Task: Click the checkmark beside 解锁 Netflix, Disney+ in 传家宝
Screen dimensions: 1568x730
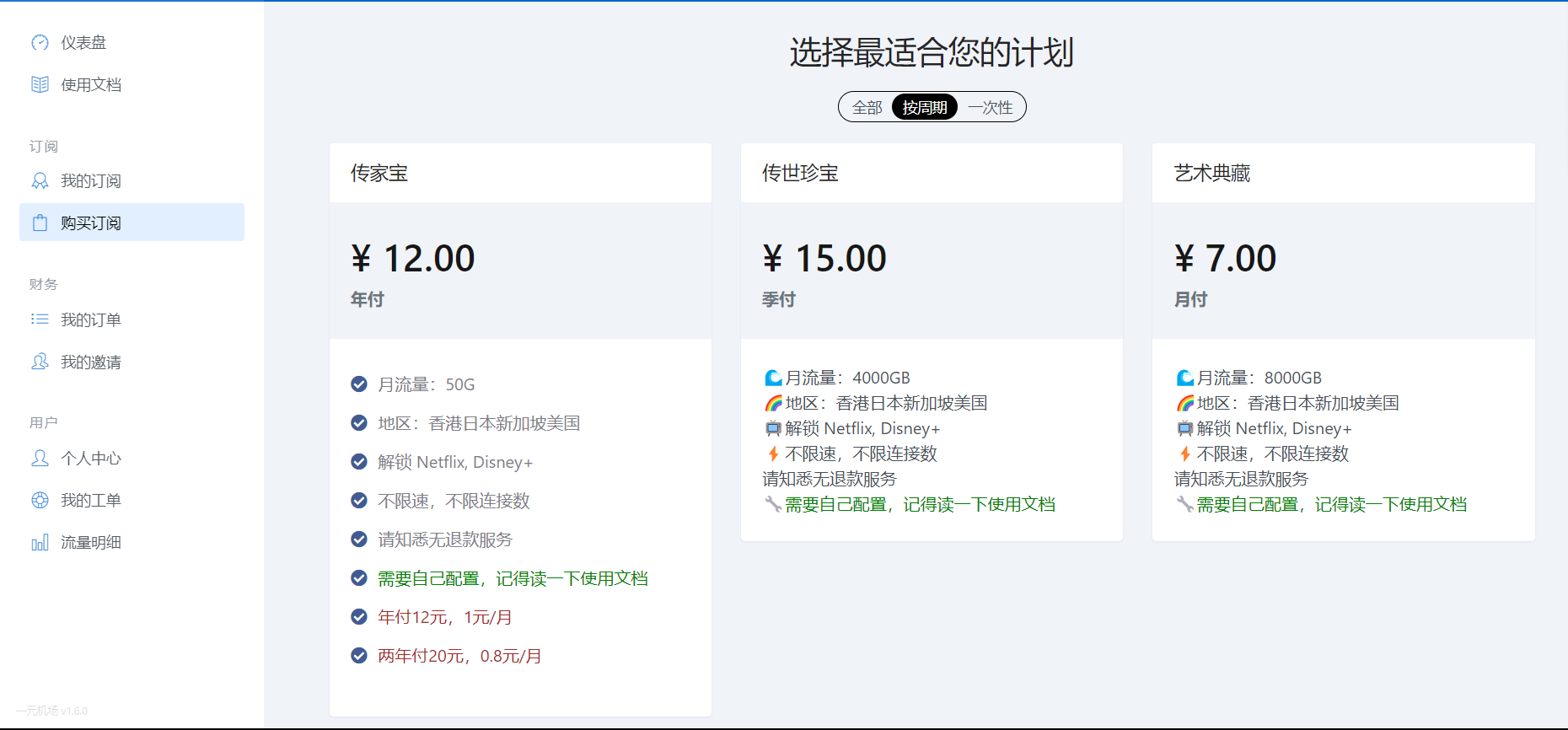Action: [359, 462]
